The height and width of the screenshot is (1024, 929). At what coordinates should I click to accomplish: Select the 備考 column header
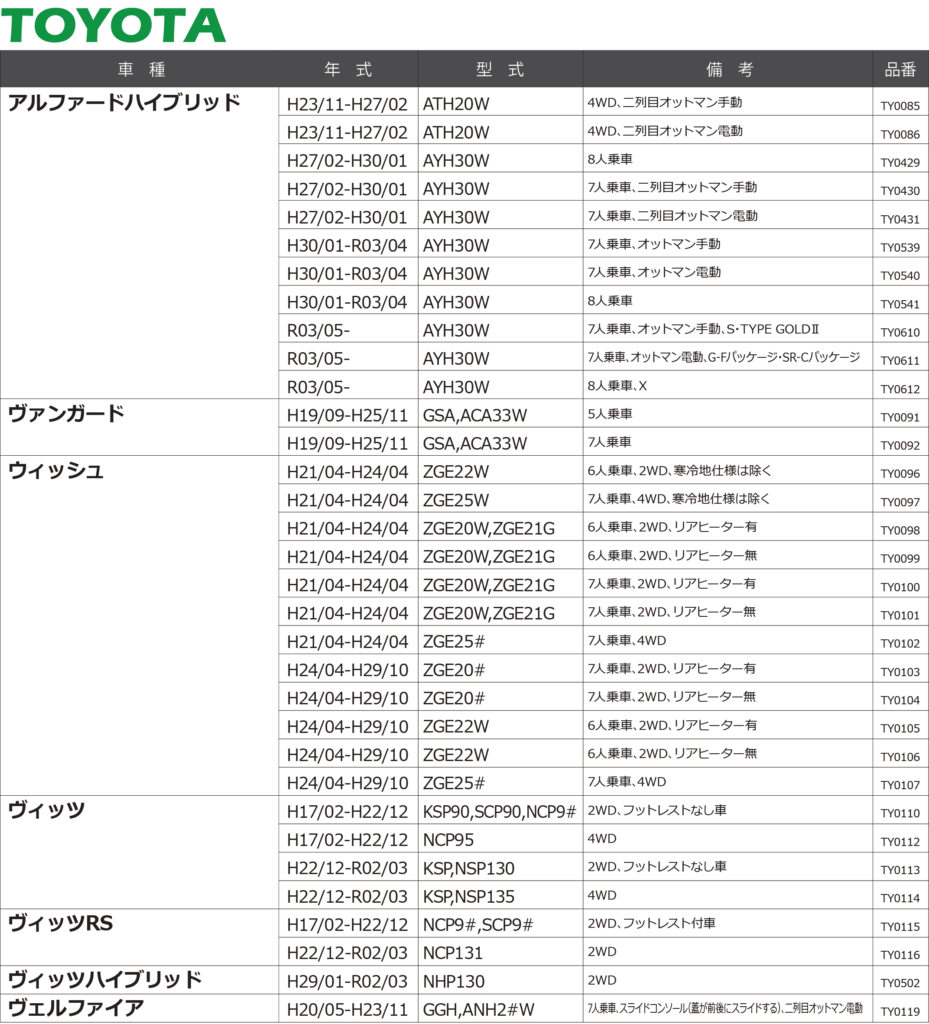point(729,69)
